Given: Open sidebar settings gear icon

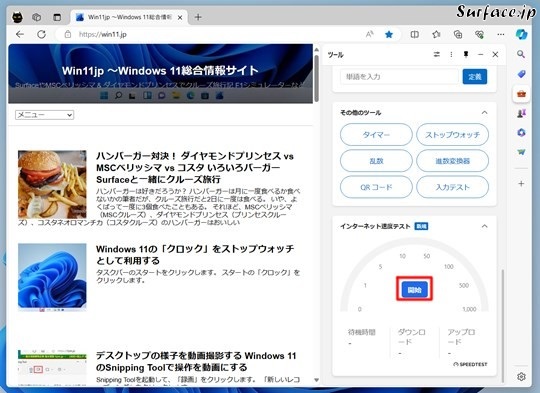Looking at the screenshot, I should coord(521,376).
